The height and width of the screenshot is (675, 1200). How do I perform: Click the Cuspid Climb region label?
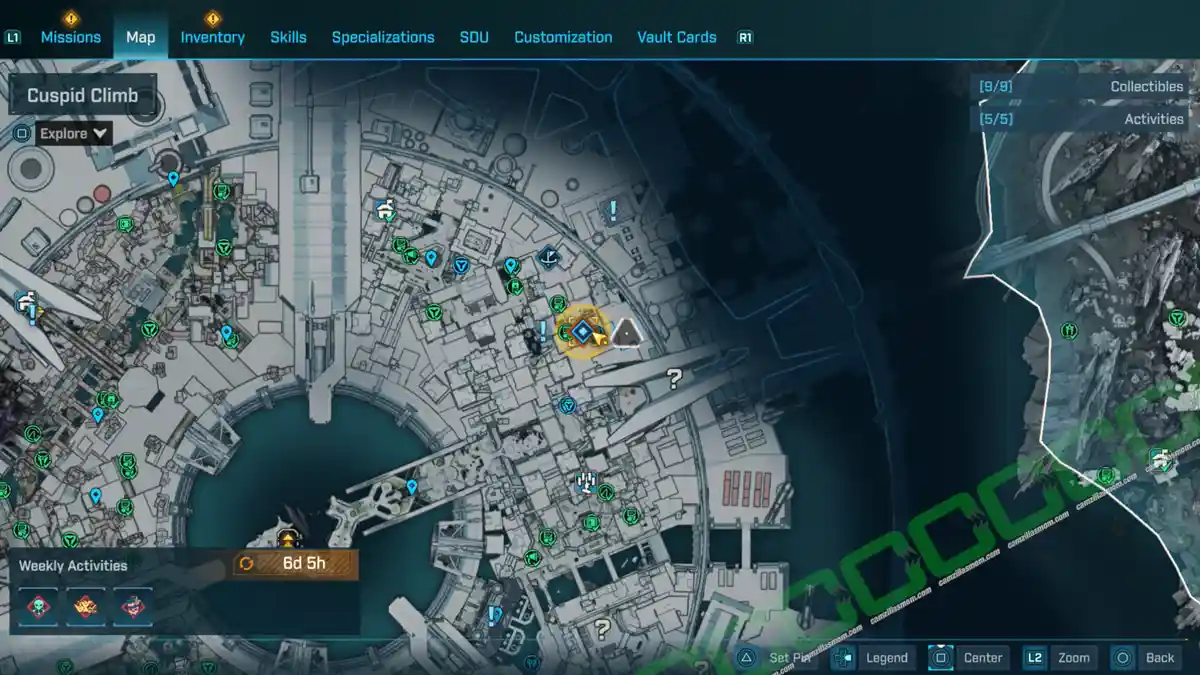(x=83, y=97)
